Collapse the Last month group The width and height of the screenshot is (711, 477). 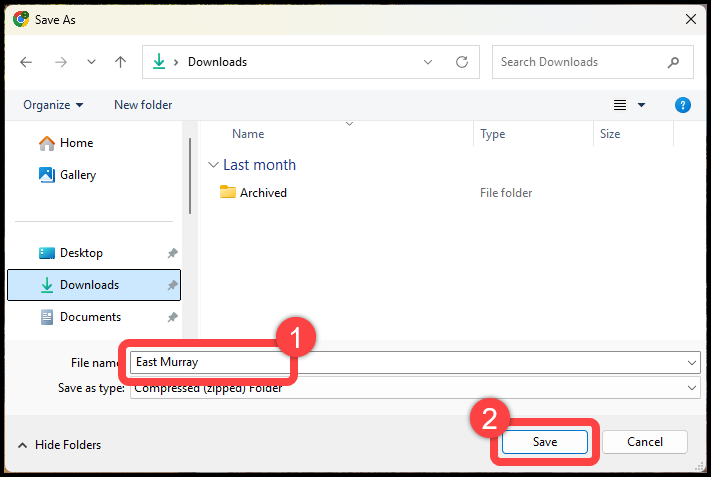[213, 165]
